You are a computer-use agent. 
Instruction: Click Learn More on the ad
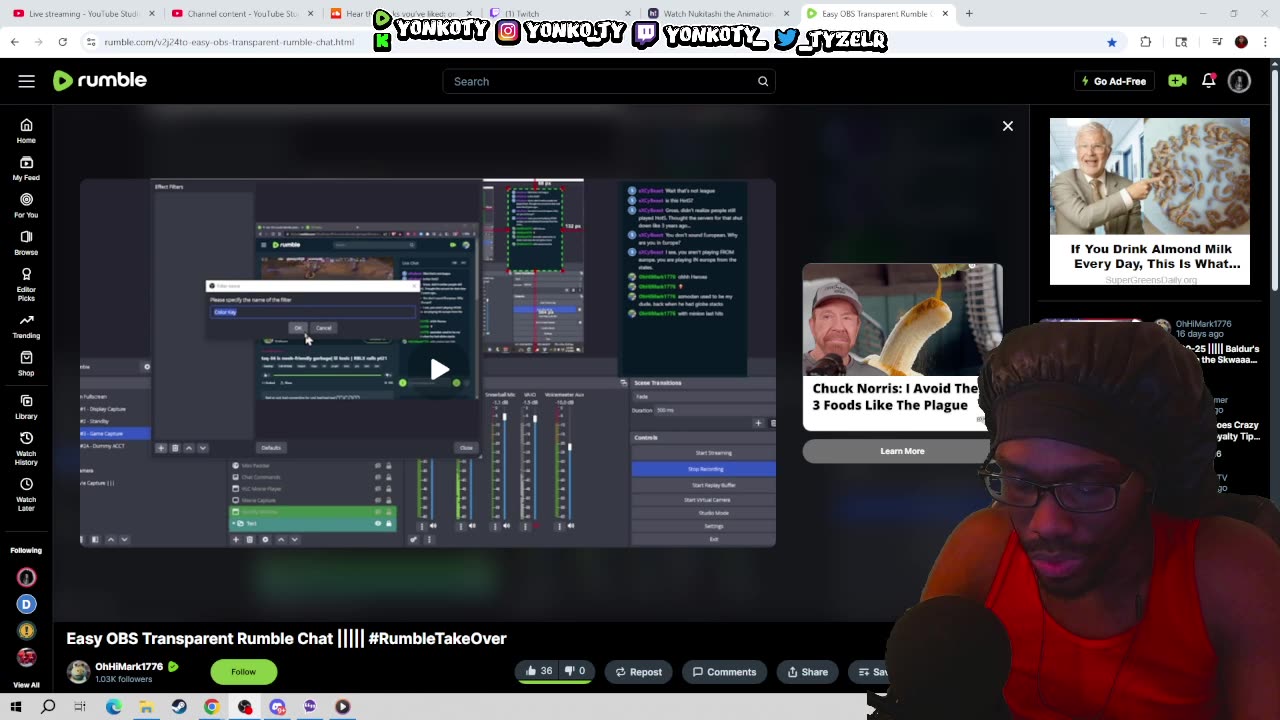coord(902,451)
